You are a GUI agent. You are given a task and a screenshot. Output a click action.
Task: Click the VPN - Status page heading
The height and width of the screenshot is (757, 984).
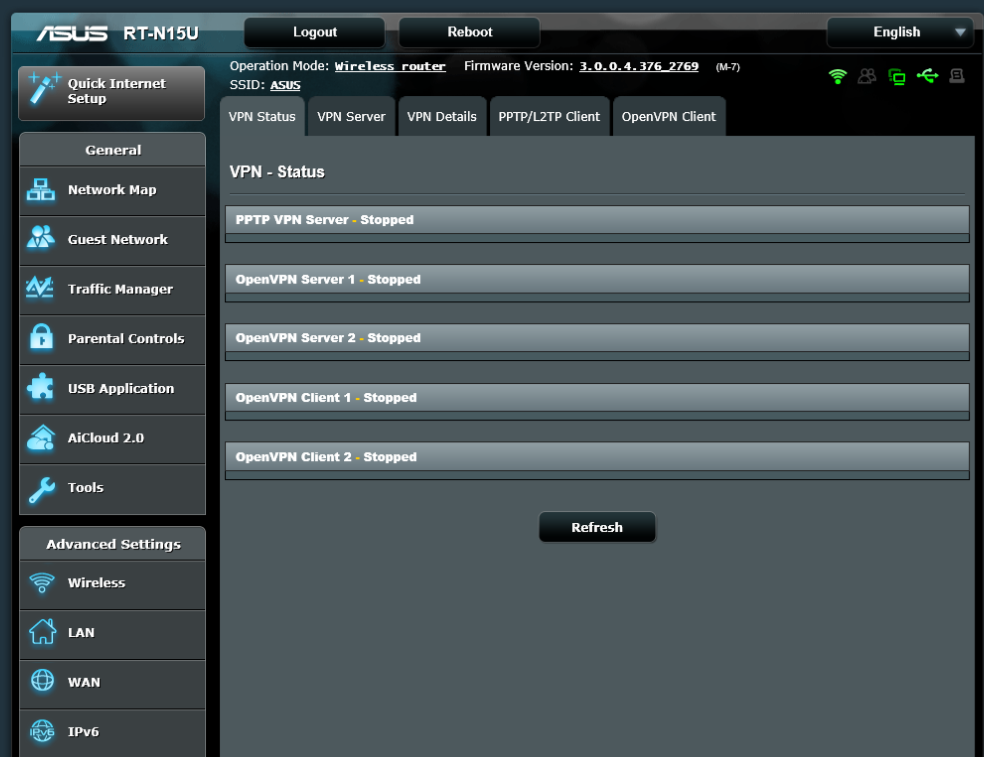pyautogui.click(x=277, y=172)
